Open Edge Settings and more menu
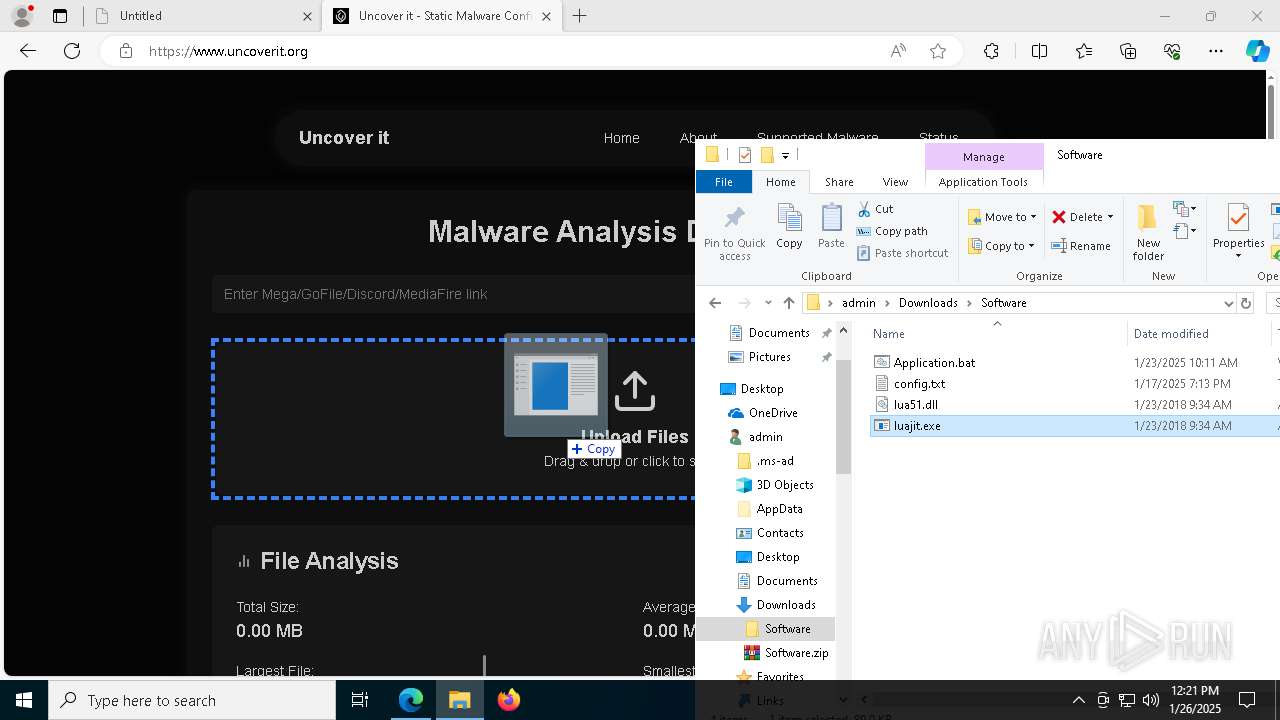This screenshot has width=1280, height=720. tap(1216, 51)
